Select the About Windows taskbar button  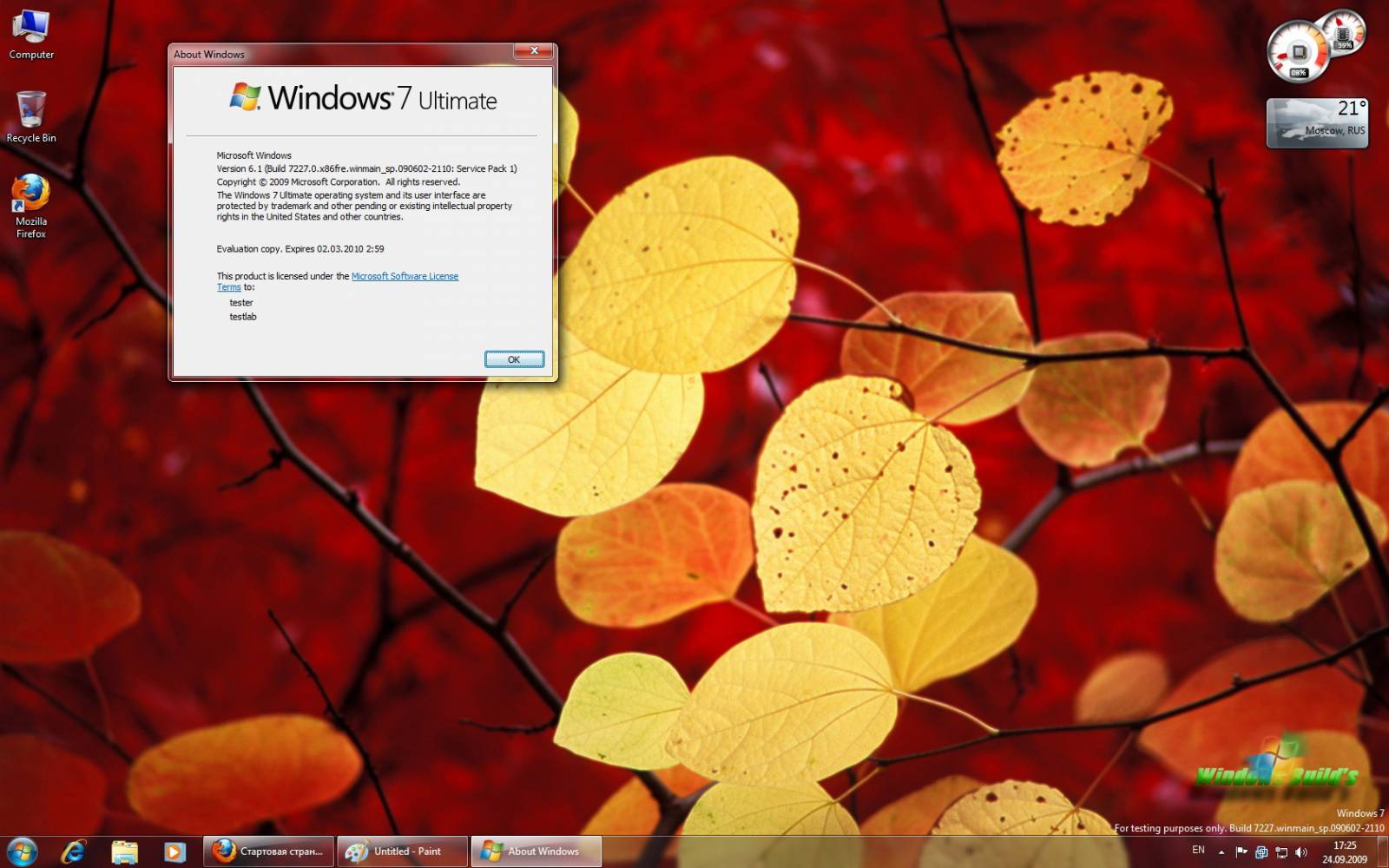pos(537,852)
